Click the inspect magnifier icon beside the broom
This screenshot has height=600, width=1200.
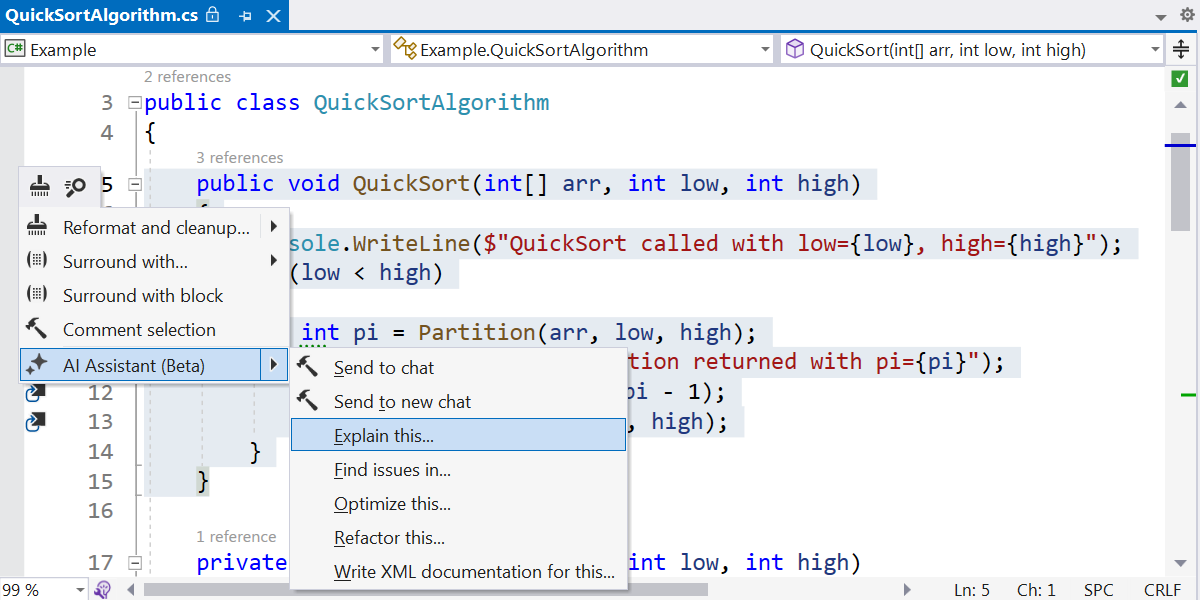tap(75, 186)
